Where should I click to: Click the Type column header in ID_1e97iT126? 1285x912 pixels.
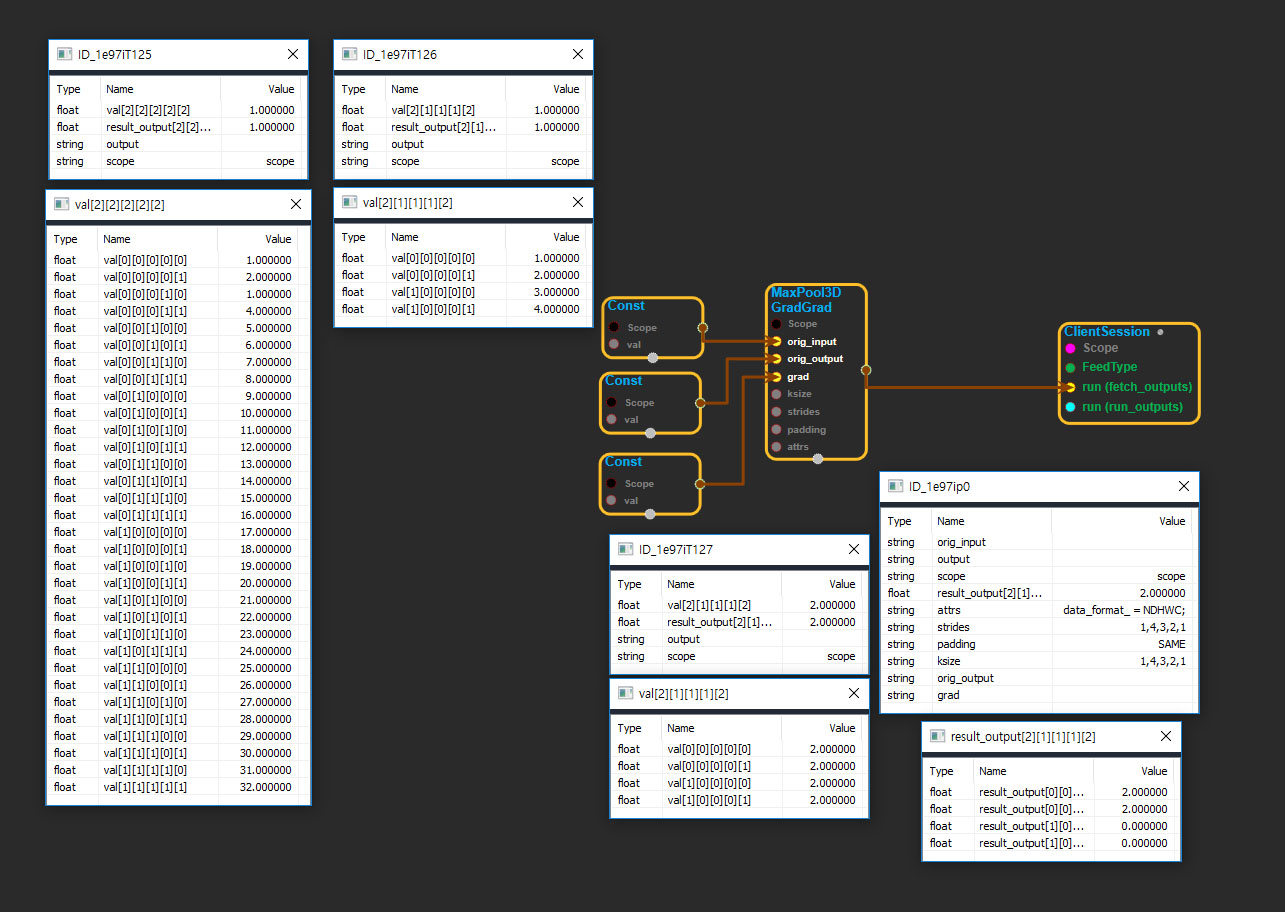tap(352, 89)
